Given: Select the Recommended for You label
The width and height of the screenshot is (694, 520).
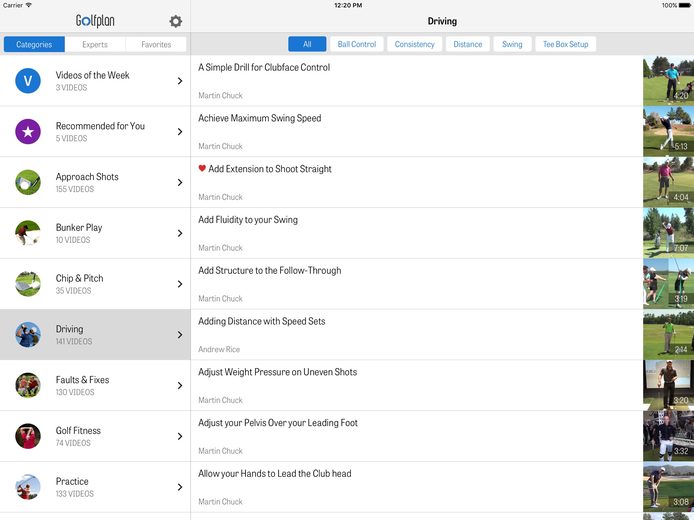Looking at the screenshot, I should [100, 126].
